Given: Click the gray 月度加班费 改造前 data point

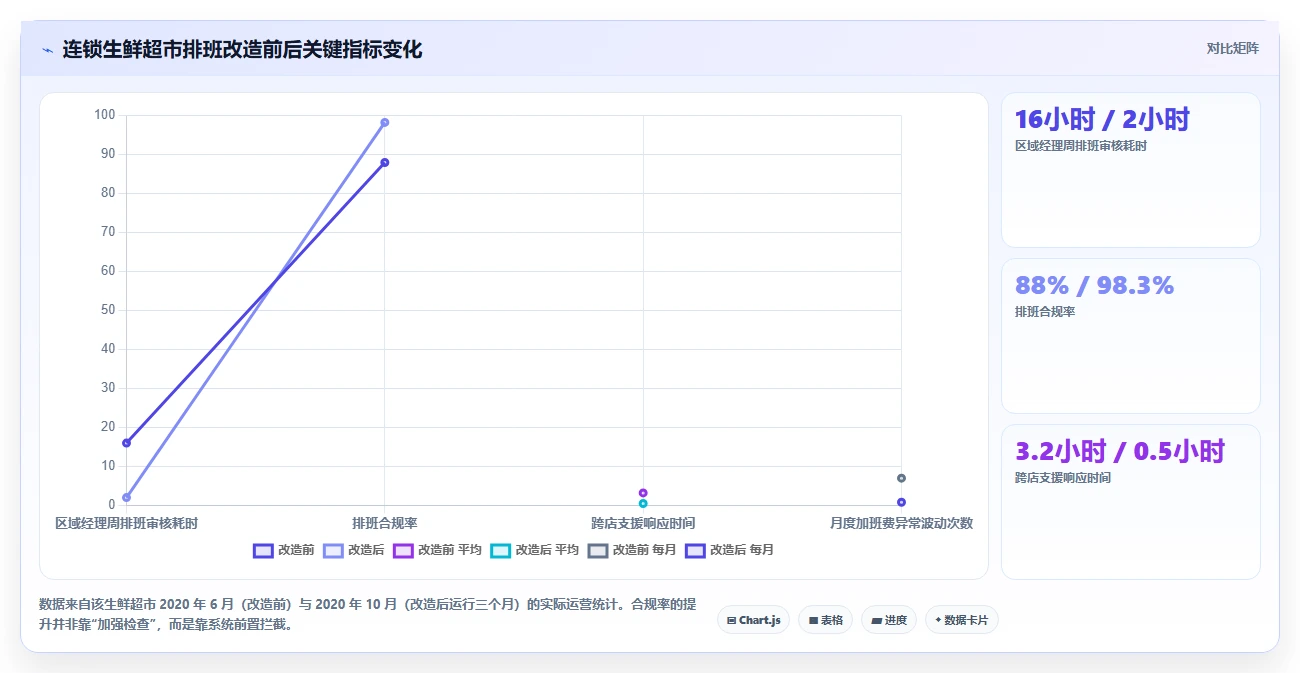Looking at the screenshot, I should [x=901, y=478].
